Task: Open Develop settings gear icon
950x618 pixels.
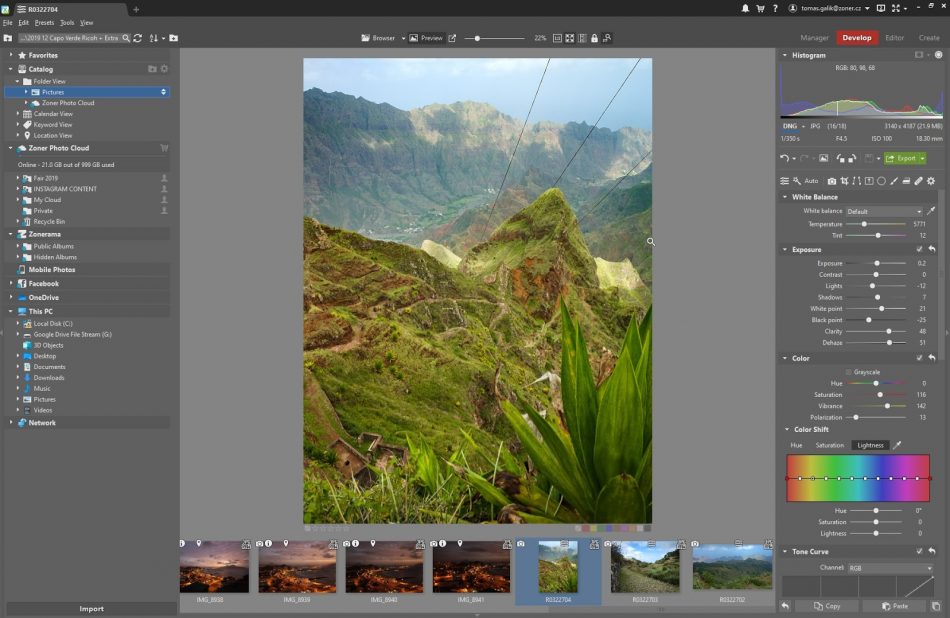Action: click(931, 181)
